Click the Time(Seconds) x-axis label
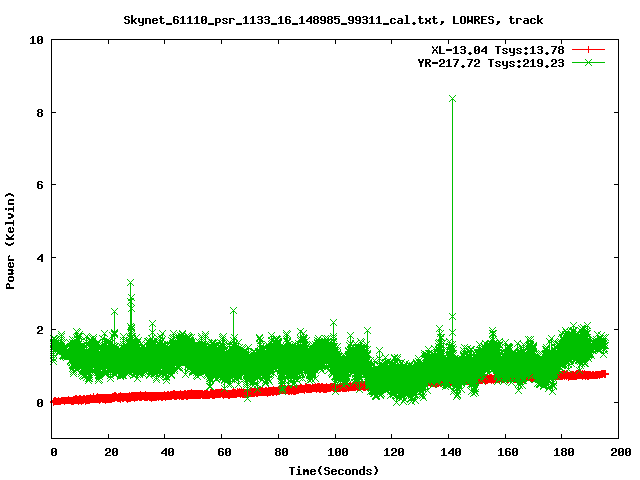This screenshot has width=640, height=480. pos(333,470)
